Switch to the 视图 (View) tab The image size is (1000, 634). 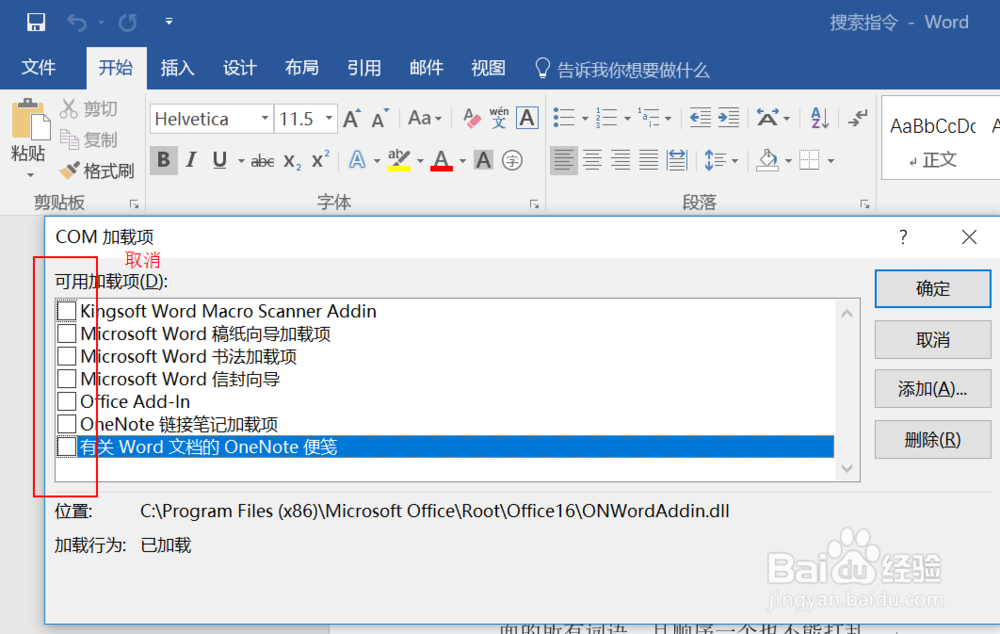click(x=489, y=68)
